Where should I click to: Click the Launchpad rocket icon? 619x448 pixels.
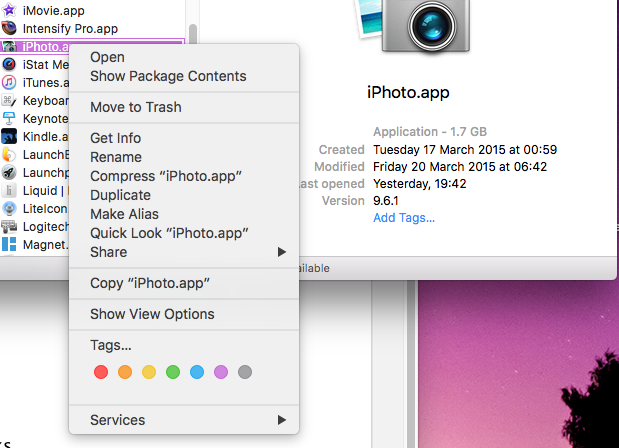pyautogui.click(x=9, y=172)
